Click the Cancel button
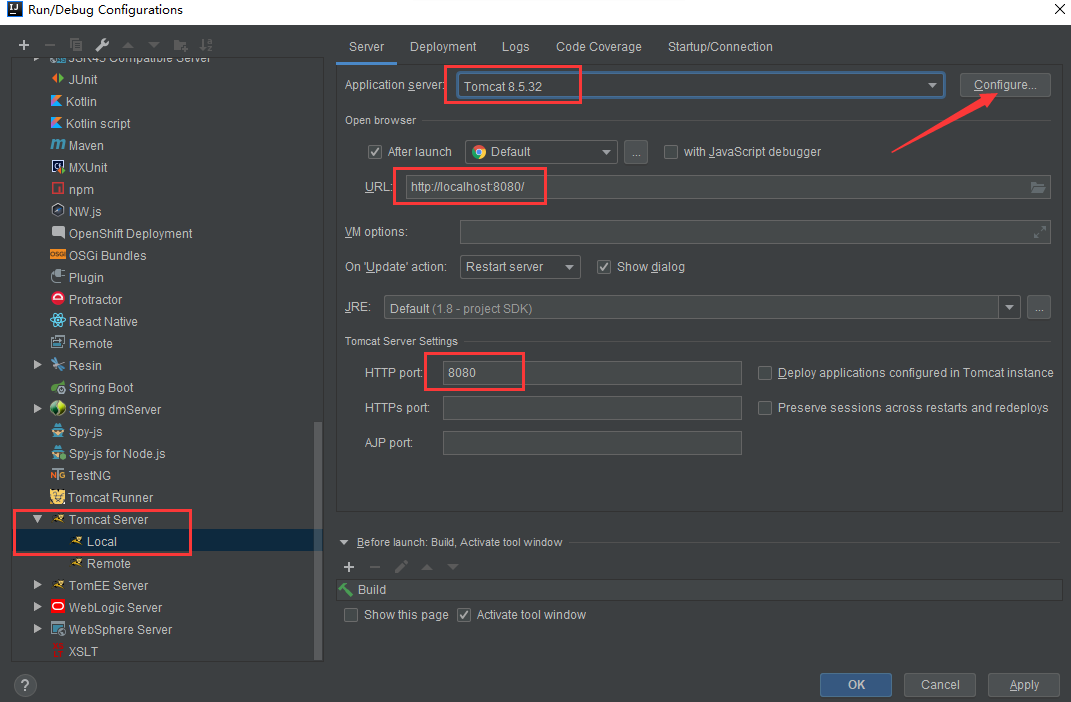Image resolution: width=1071 pixels, height=702 pixels. point(940,684)
